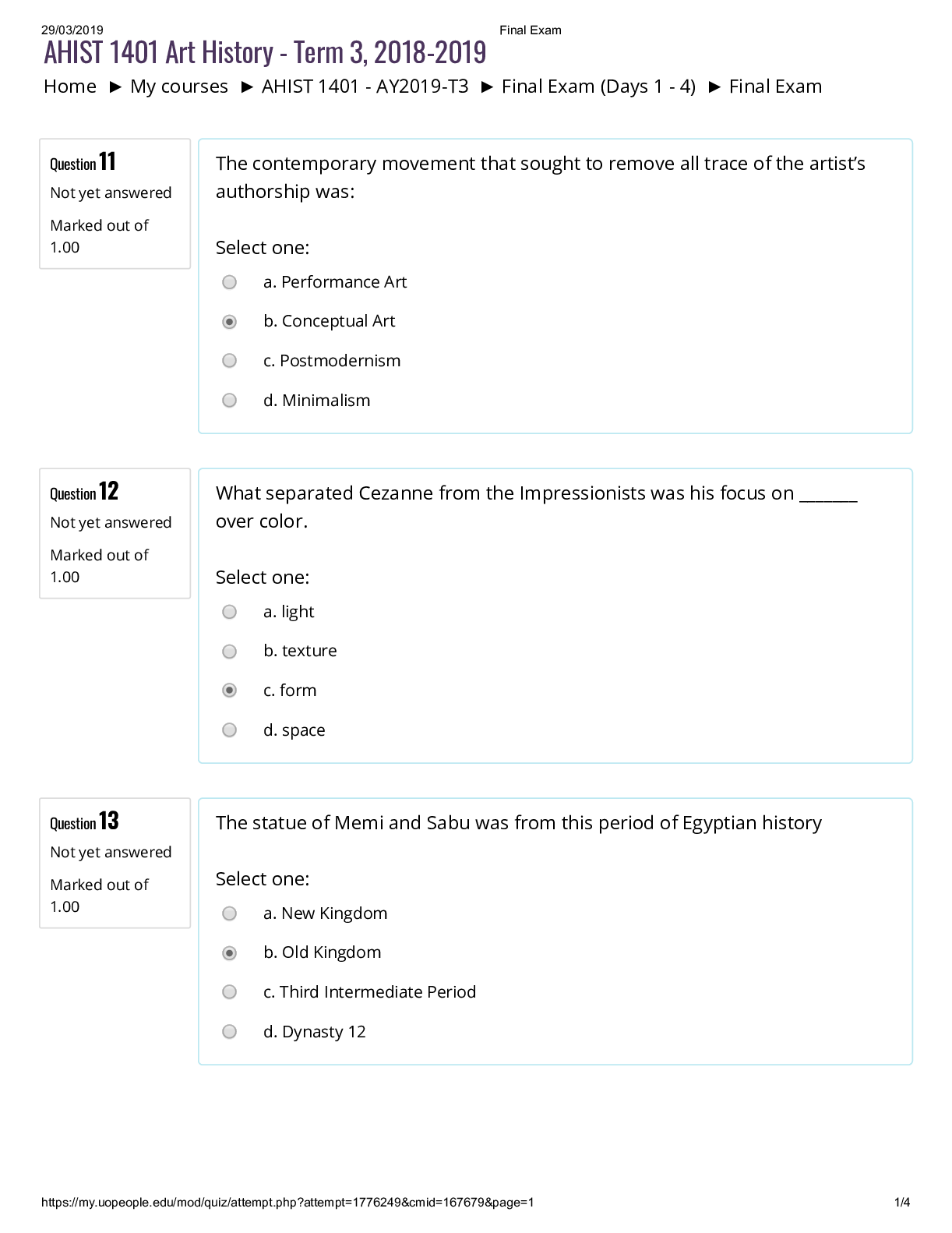Select the Performance Art radio button
952x1233 pixels.
[229, 282]
